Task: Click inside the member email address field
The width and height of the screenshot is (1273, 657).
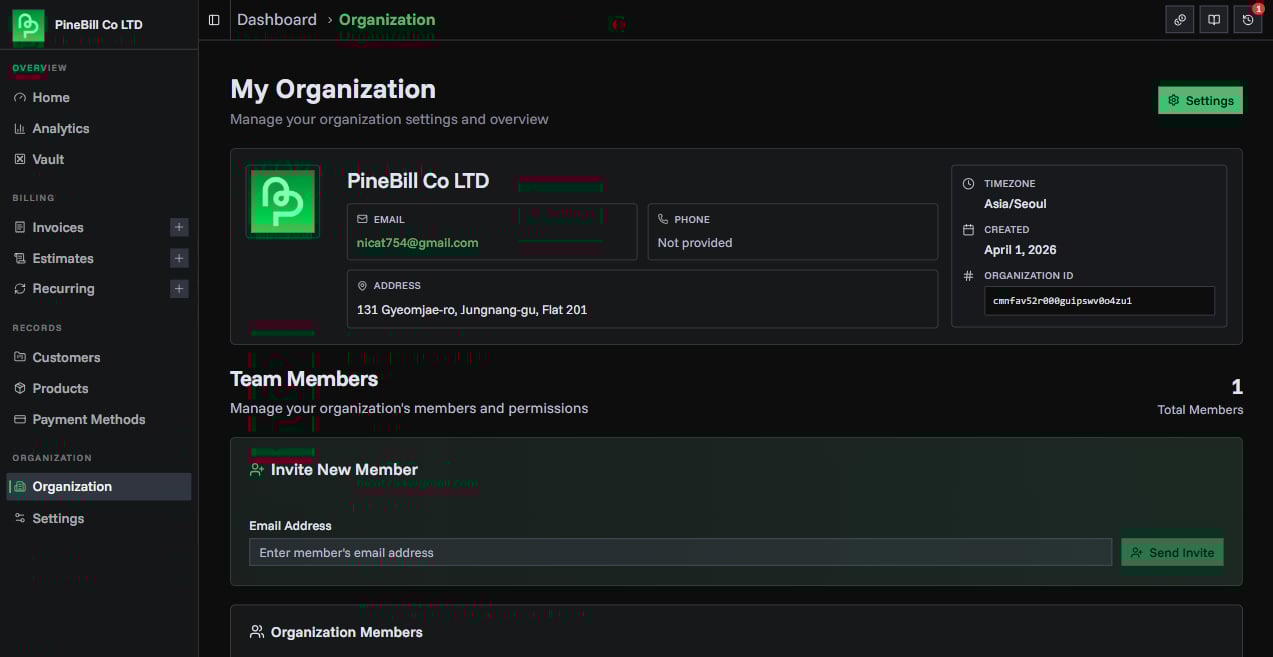Action: coord(680,552)
